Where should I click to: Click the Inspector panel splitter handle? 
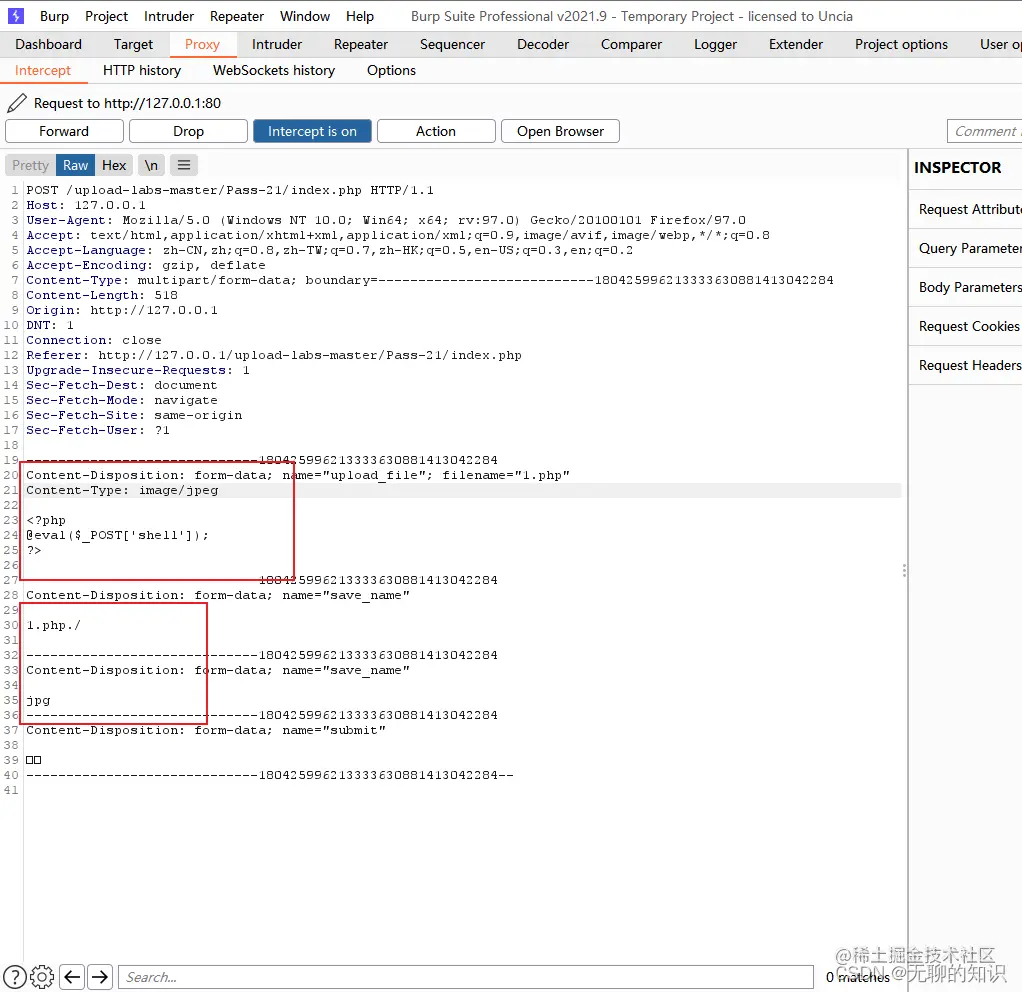904,571
